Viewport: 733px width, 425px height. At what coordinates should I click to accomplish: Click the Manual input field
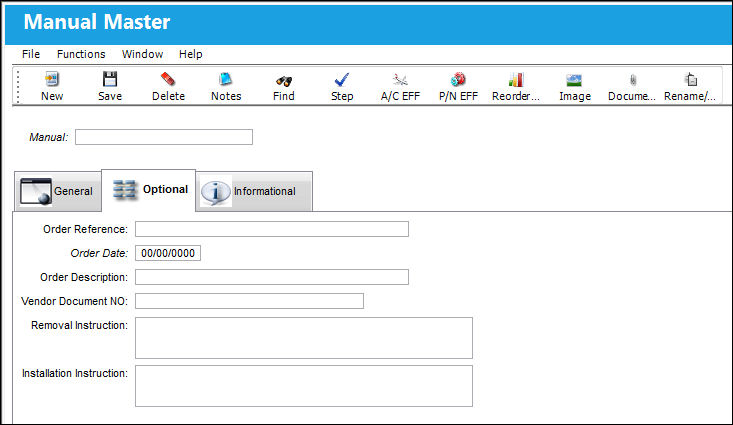tap(164, 137)
